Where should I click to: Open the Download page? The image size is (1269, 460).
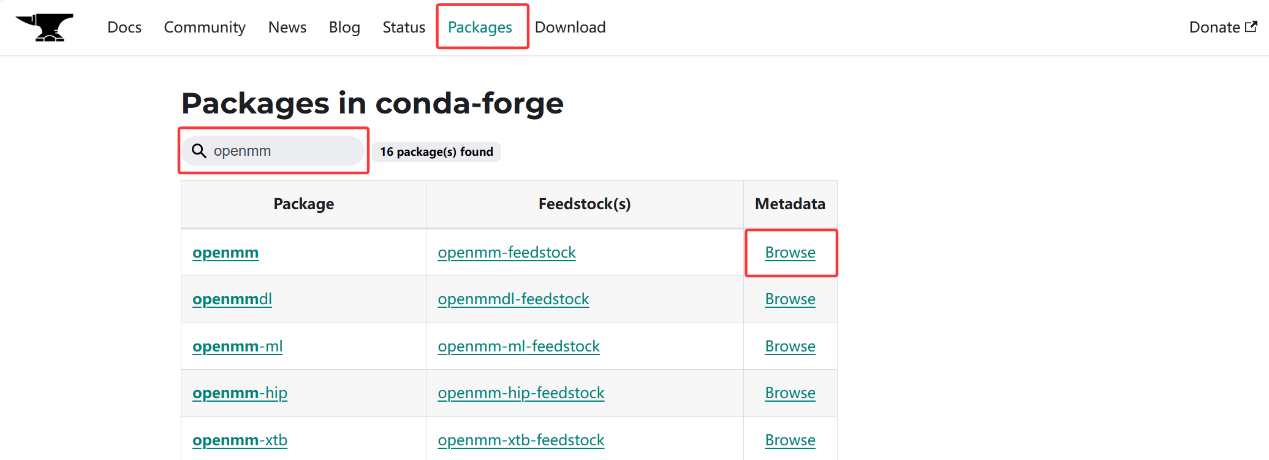pyautogui.click(x=570, y=27)
